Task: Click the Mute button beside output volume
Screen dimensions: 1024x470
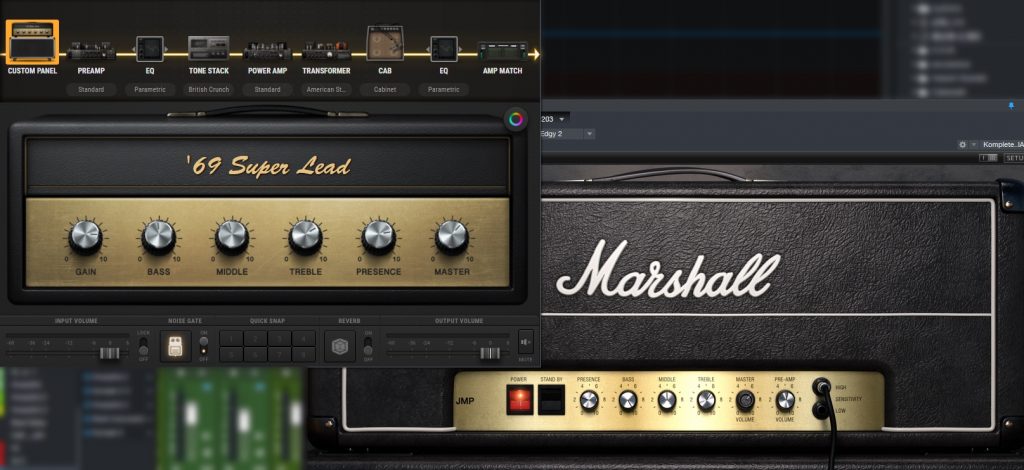Action: [526, 341]
